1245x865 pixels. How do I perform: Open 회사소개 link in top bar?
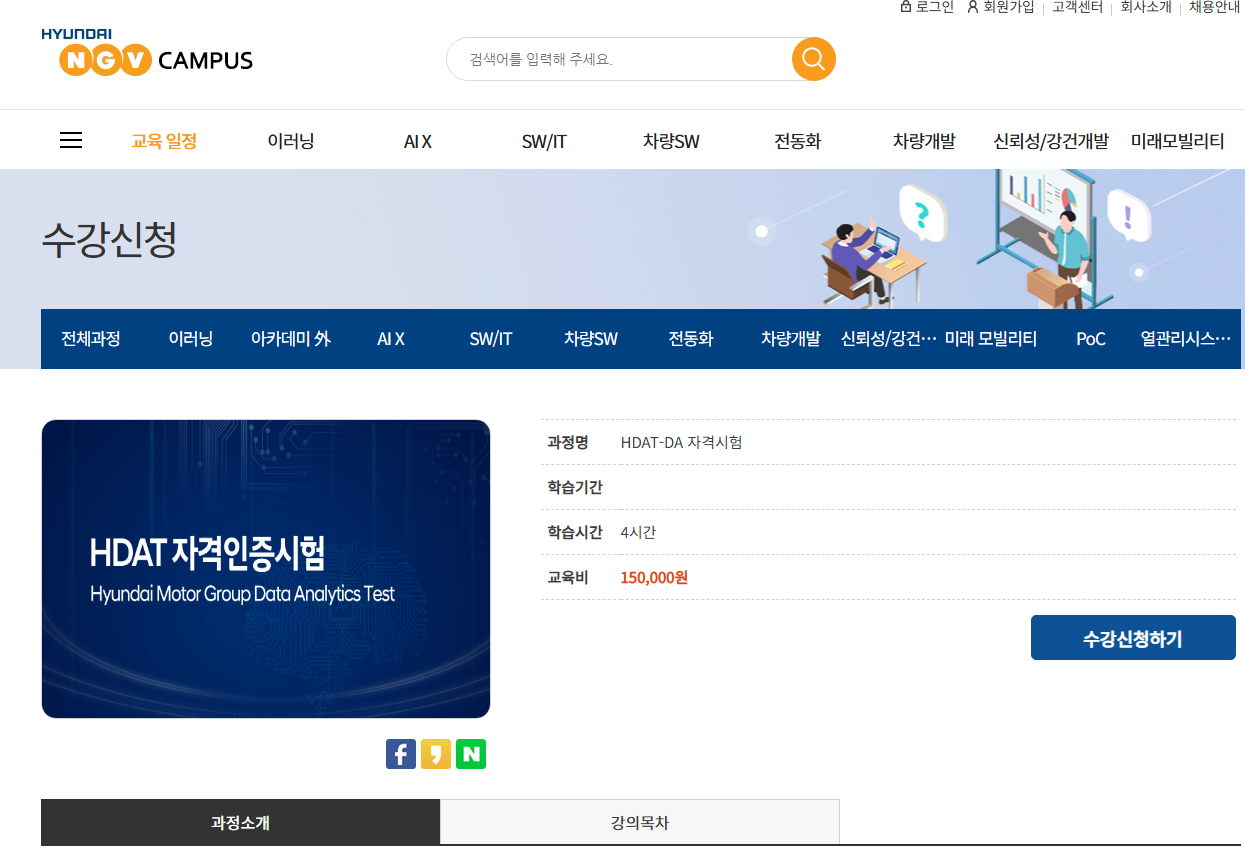click(1145, 7)
